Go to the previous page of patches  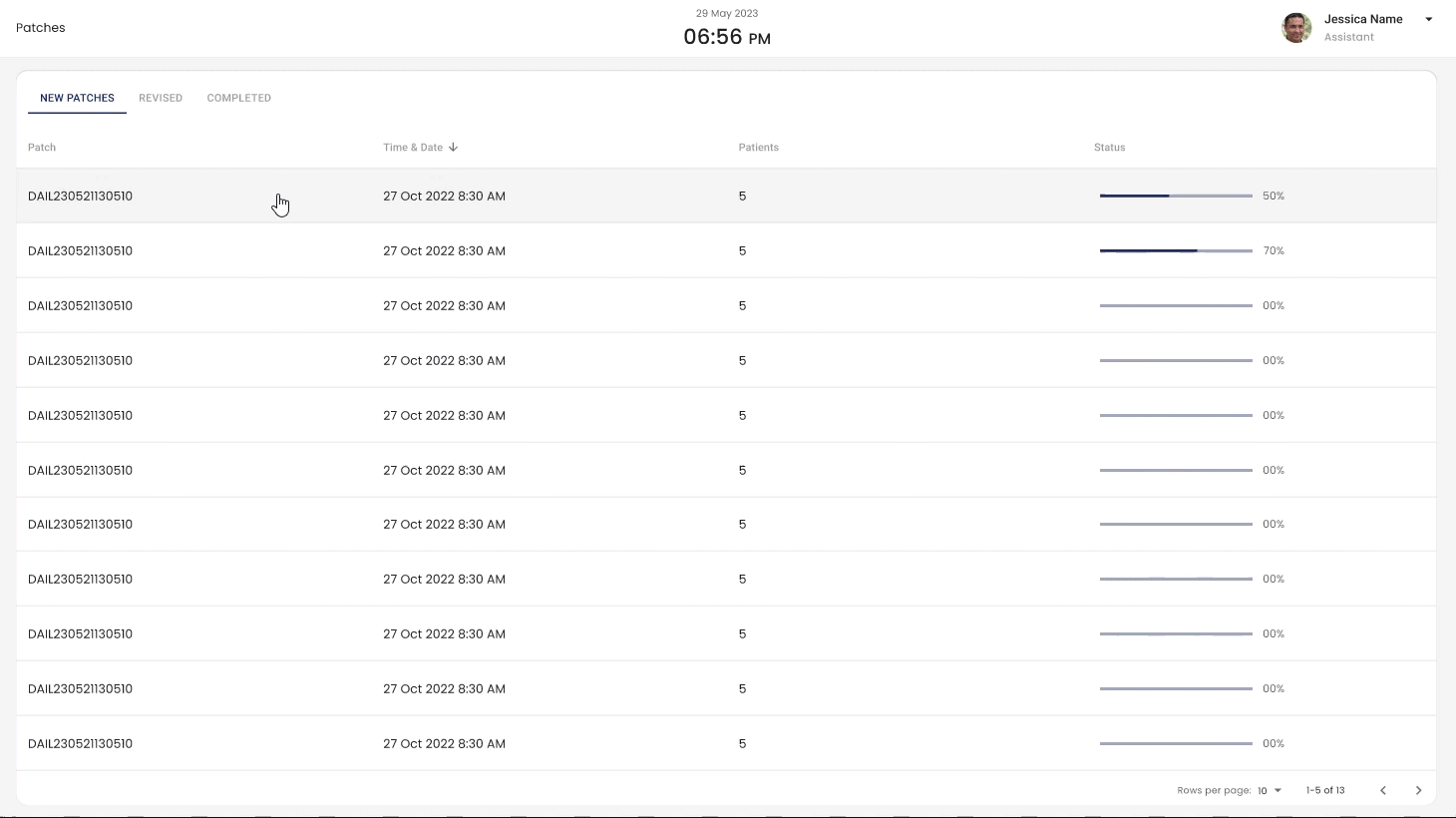(x=1382, y=790)
